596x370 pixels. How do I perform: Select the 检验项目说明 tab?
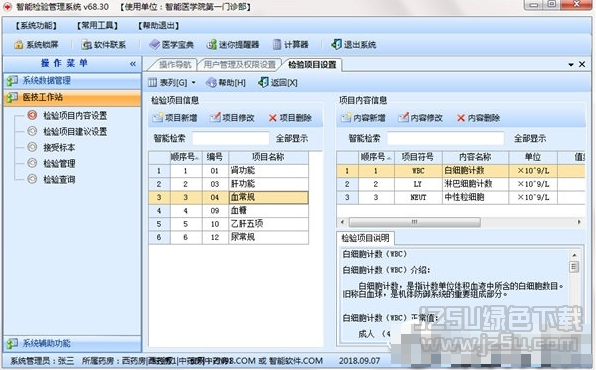pos(365,238)
